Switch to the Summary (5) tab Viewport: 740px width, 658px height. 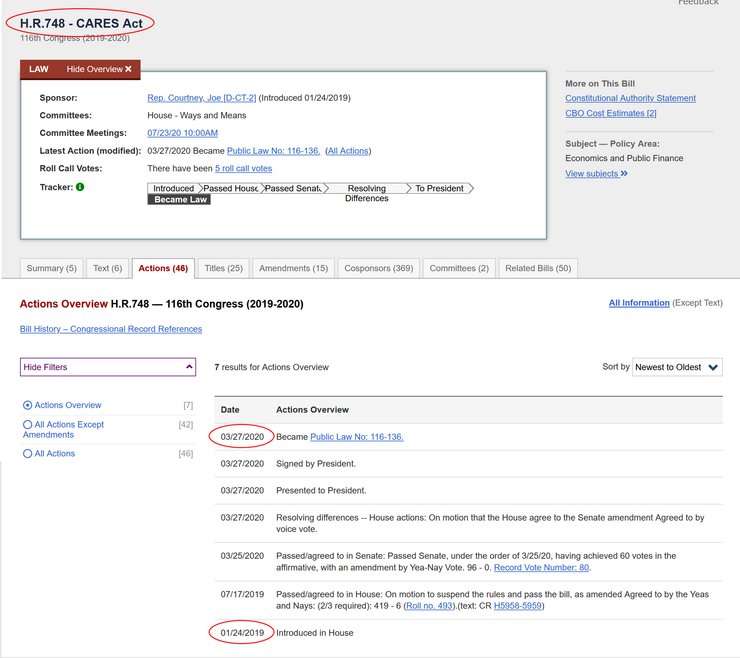[51, 268]
